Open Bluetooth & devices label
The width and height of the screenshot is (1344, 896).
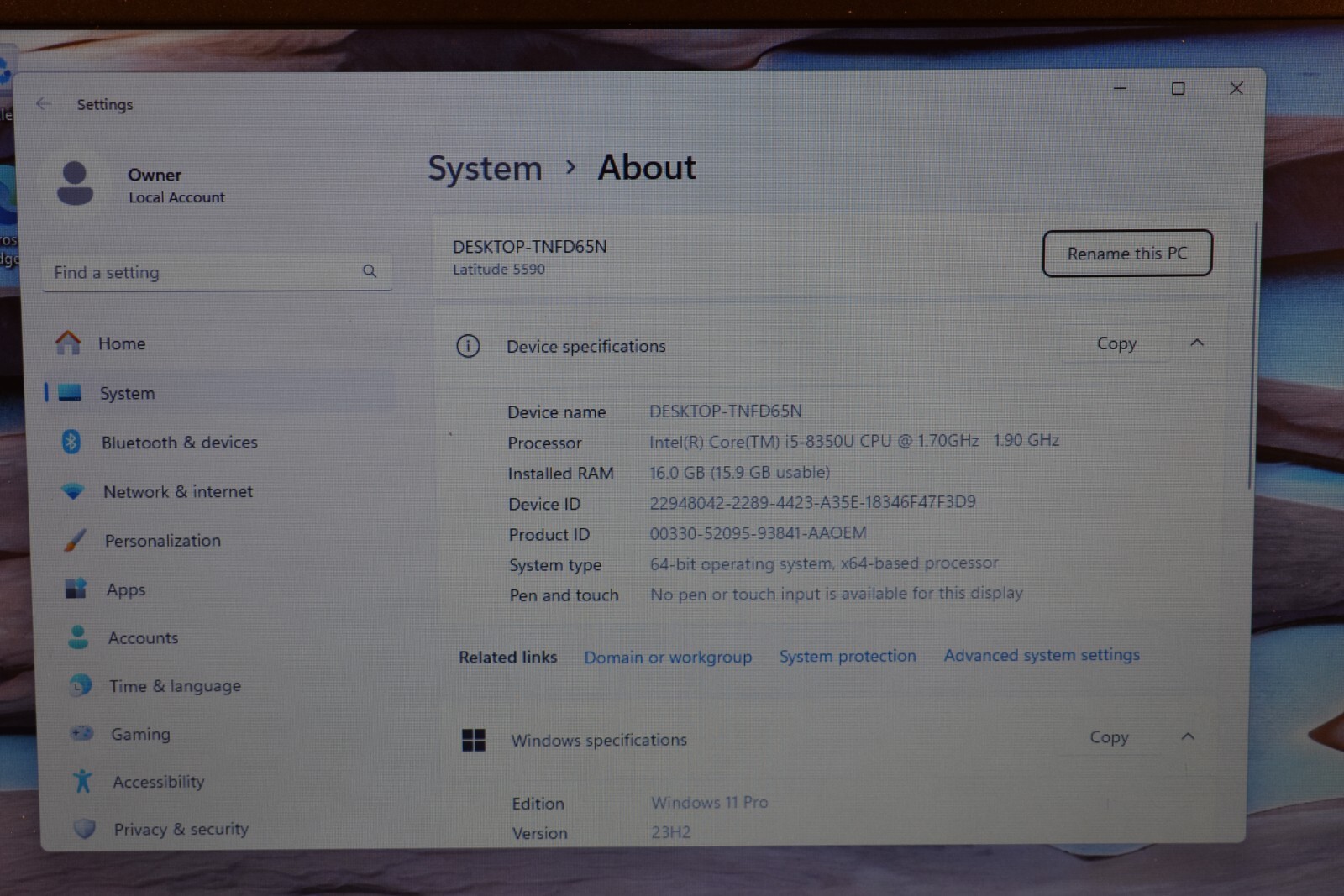(180, 443)
